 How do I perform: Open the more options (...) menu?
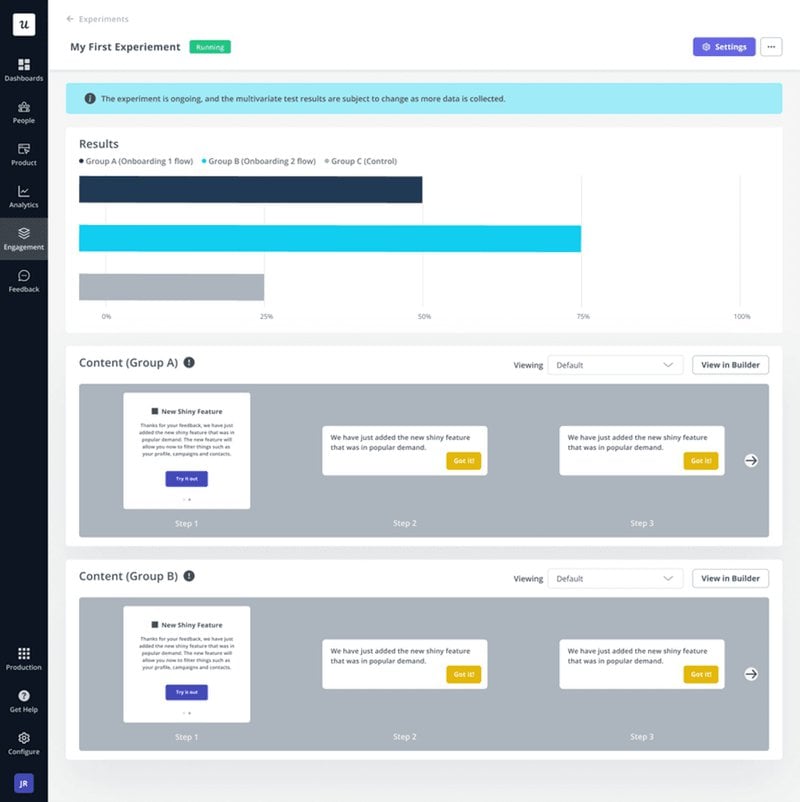(x=771, y=46)
